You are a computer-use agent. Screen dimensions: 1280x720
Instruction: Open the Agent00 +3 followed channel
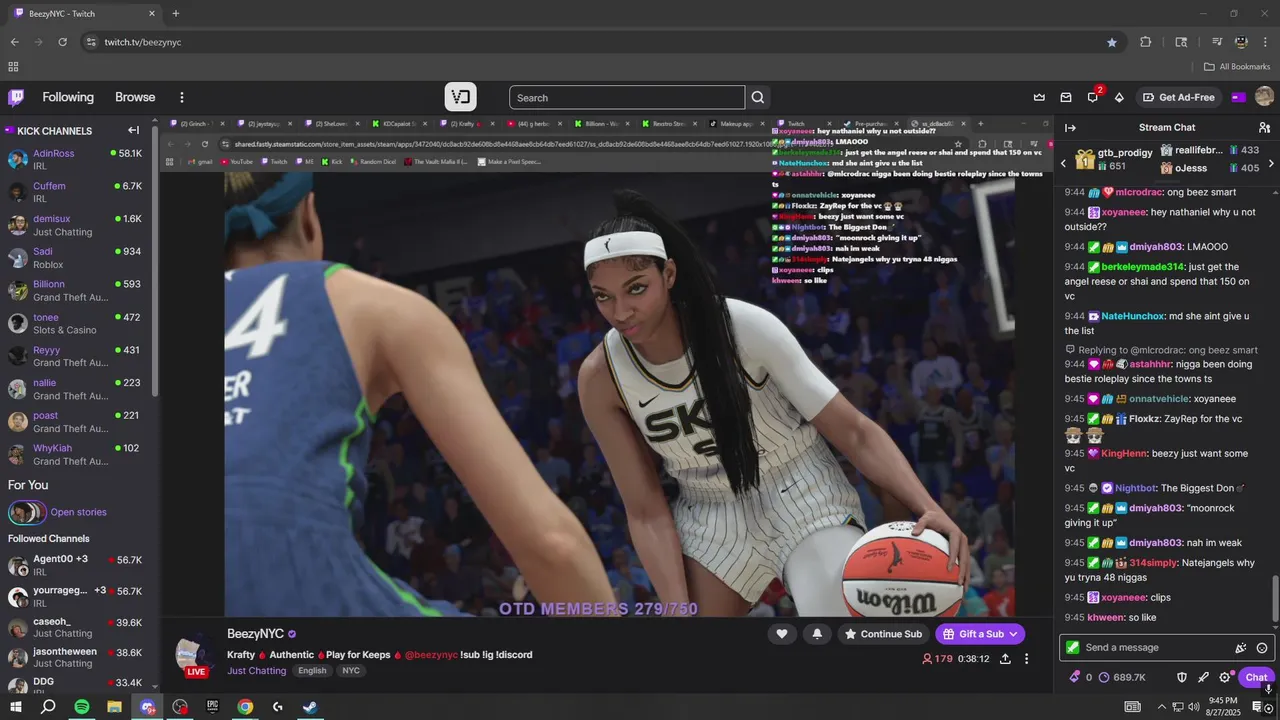click(76, 565)
